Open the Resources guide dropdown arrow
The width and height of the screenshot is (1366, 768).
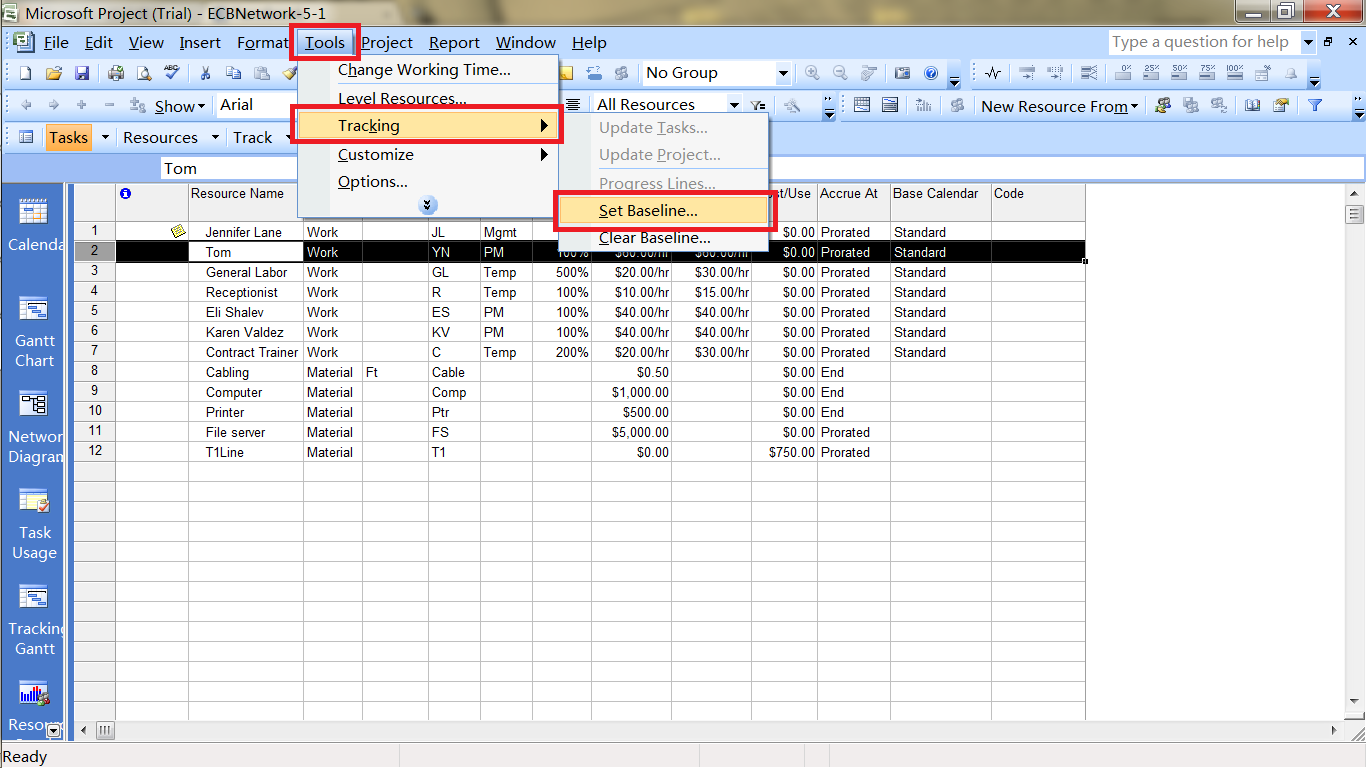point(216,137)
